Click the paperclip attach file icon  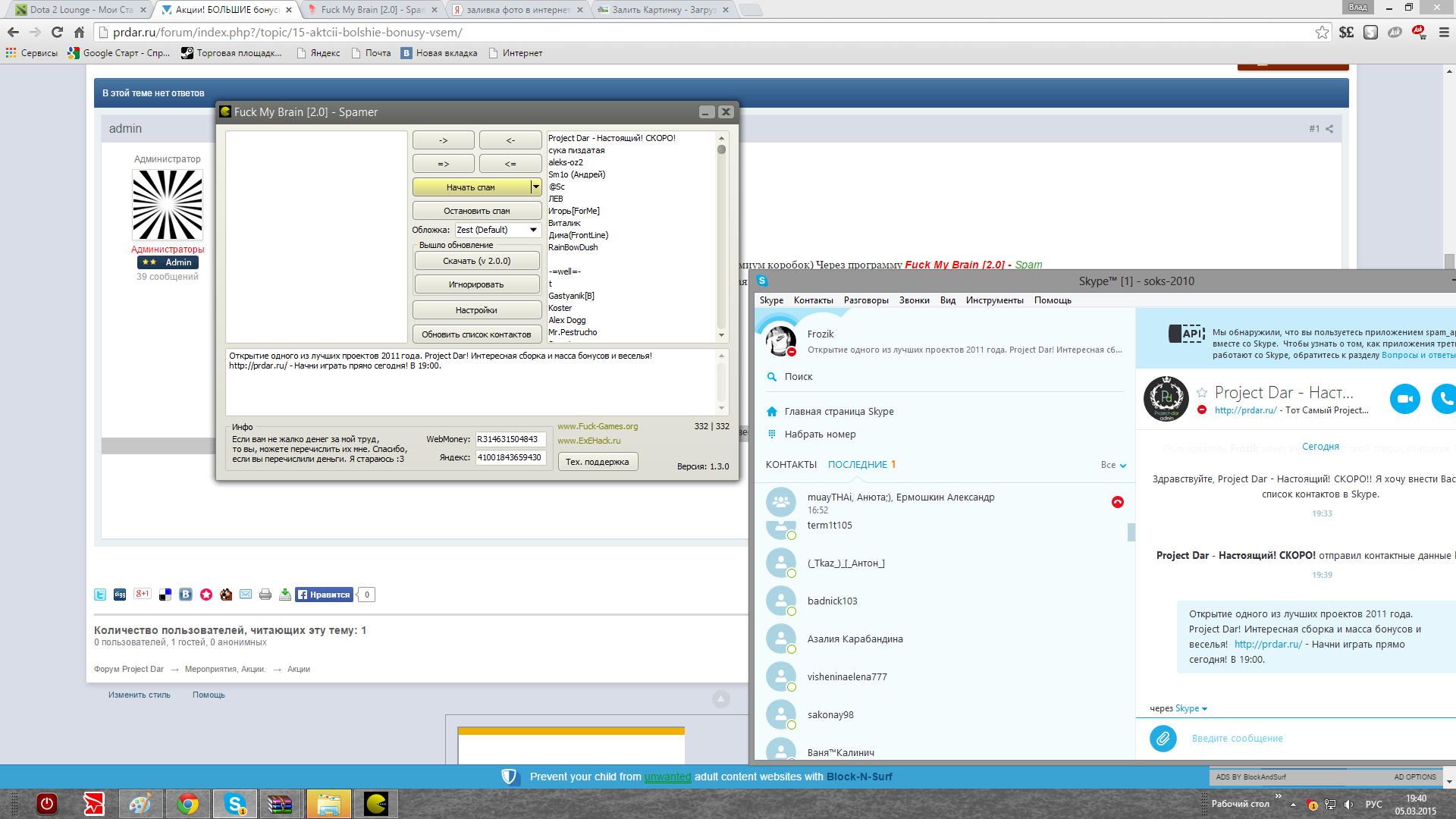1163,738
